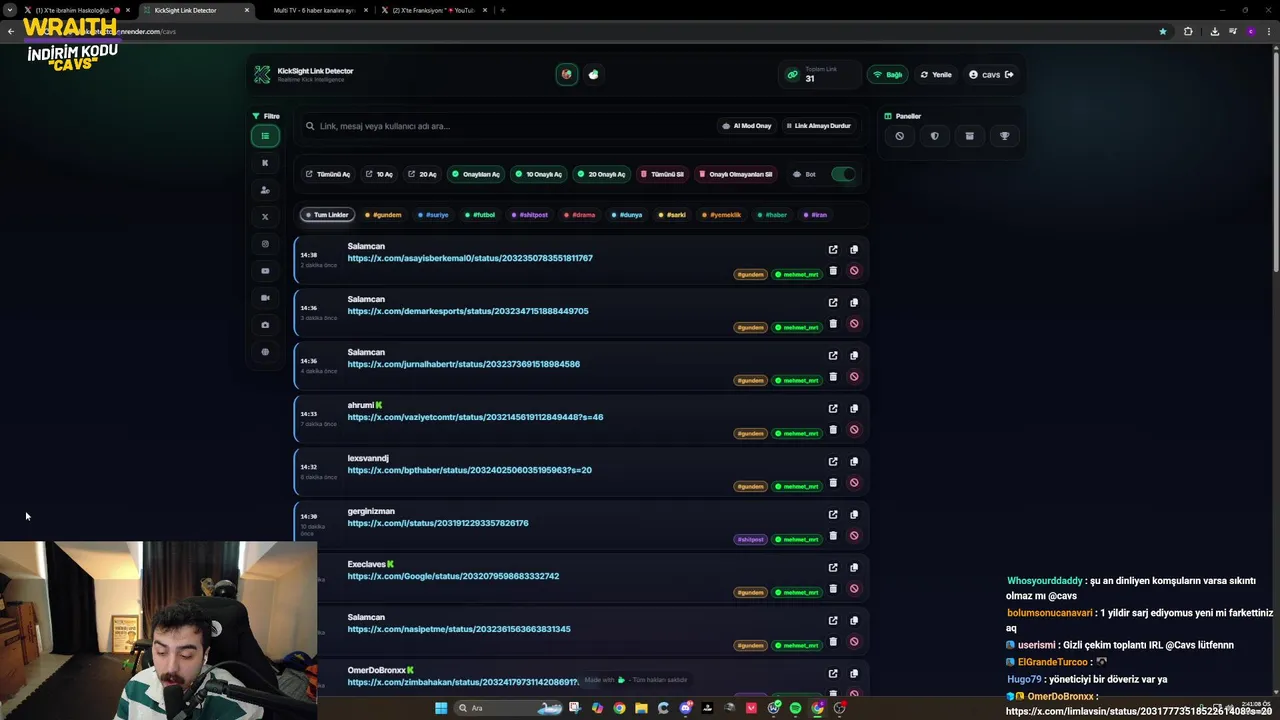Select the video camera filter icon

click(x=265, y=298)
